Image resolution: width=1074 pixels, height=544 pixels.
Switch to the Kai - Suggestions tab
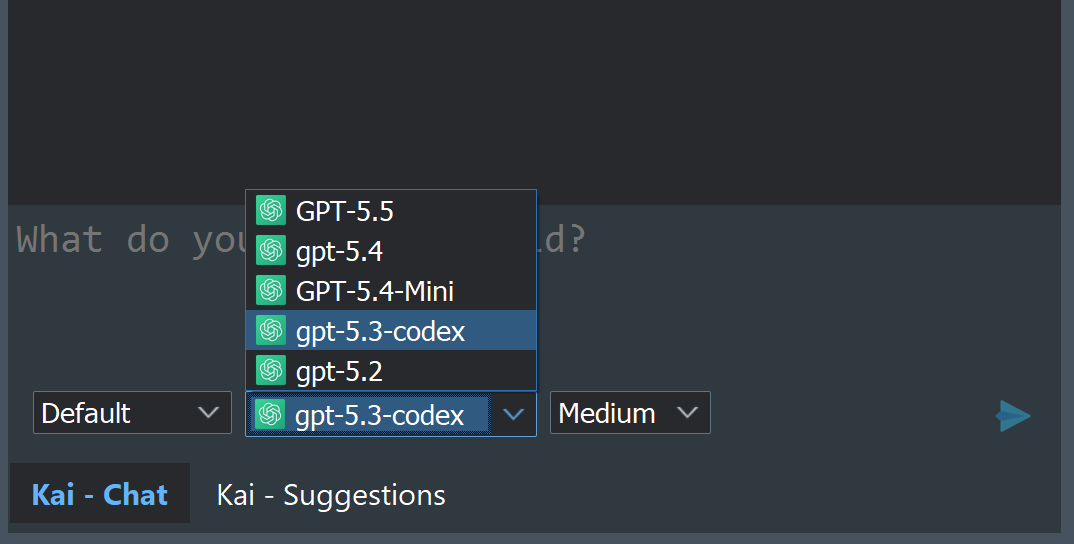(331, 495)
